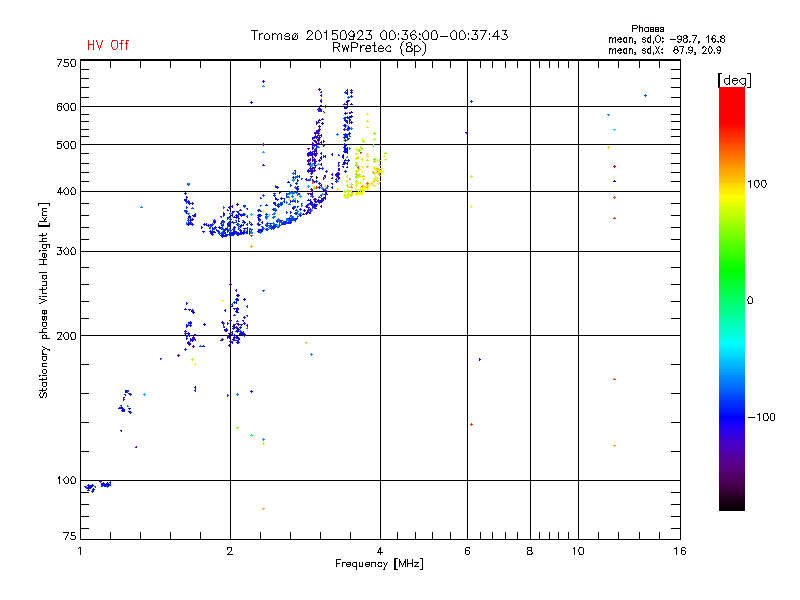Click the x-axis tick label '1'
800x600 pixels.
tap(80, 551)
